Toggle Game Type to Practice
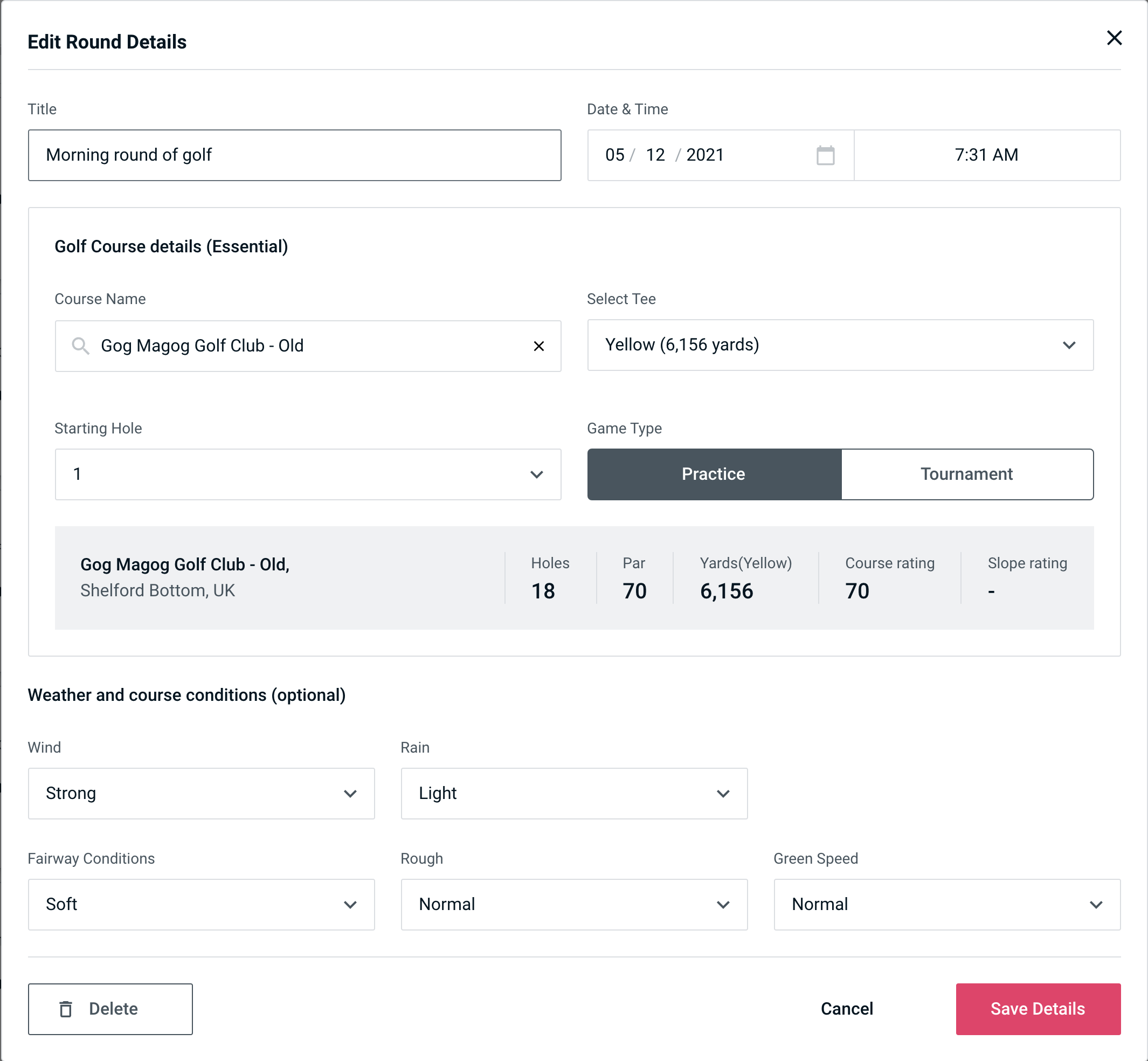 (x=714, y=474)
